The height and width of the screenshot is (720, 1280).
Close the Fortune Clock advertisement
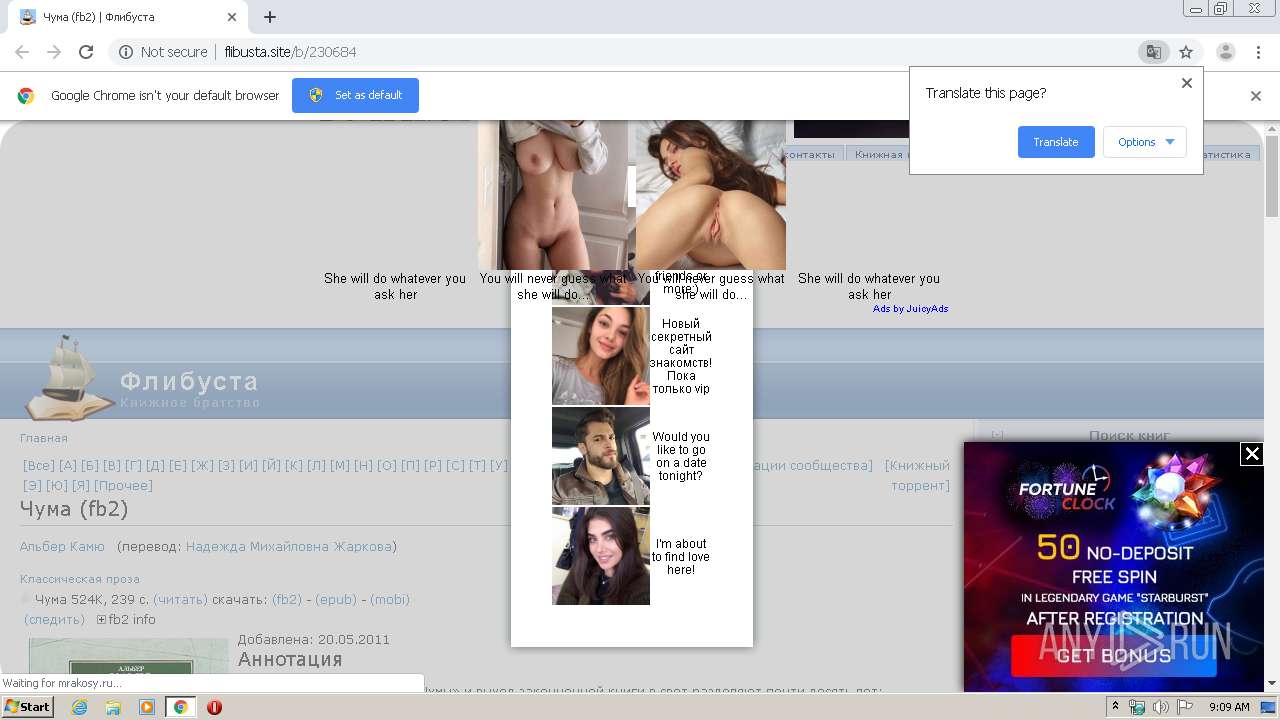tap(1251, 454)
